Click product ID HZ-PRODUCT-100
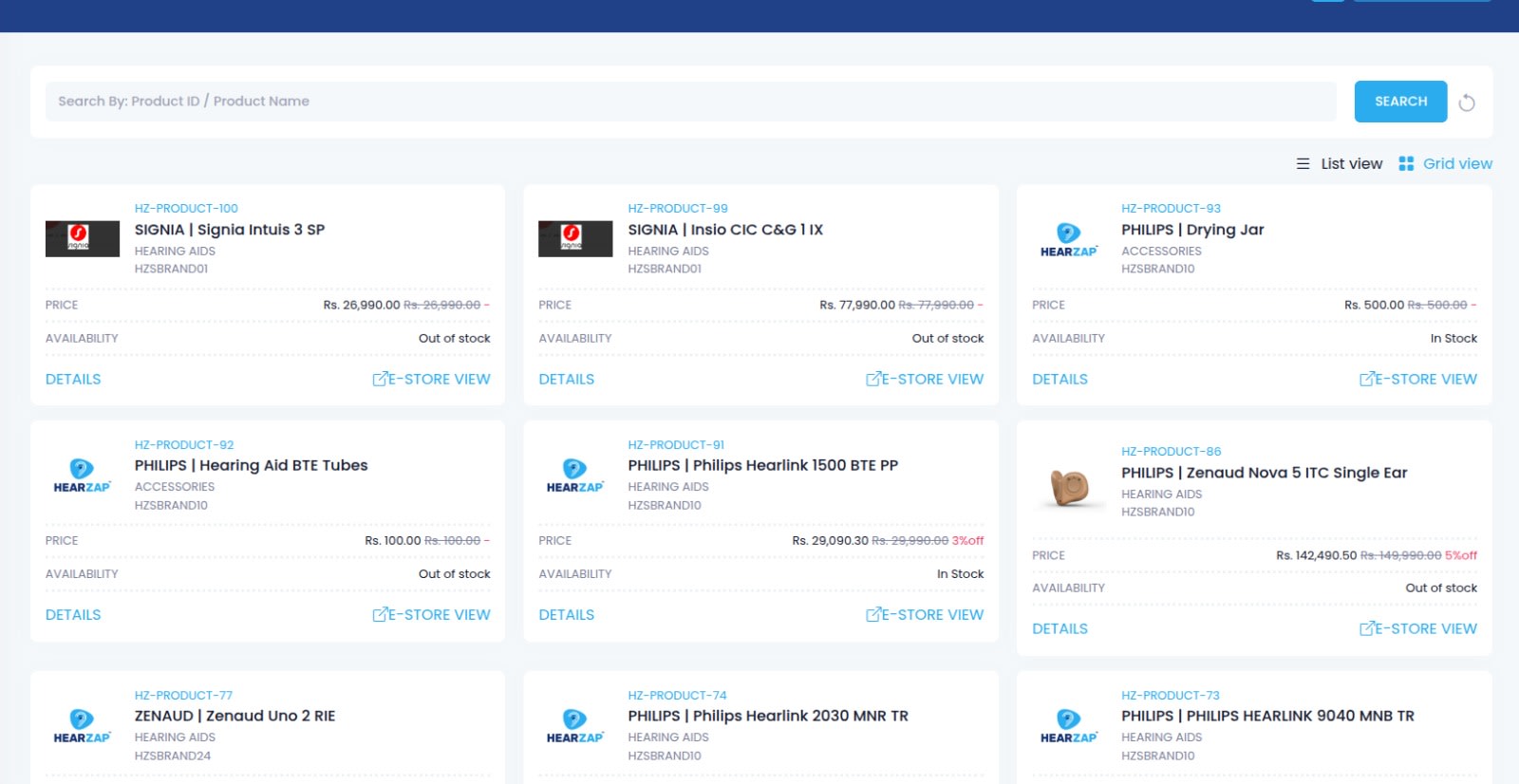The height and width of the screenshot is (784, 1519). 186,209
